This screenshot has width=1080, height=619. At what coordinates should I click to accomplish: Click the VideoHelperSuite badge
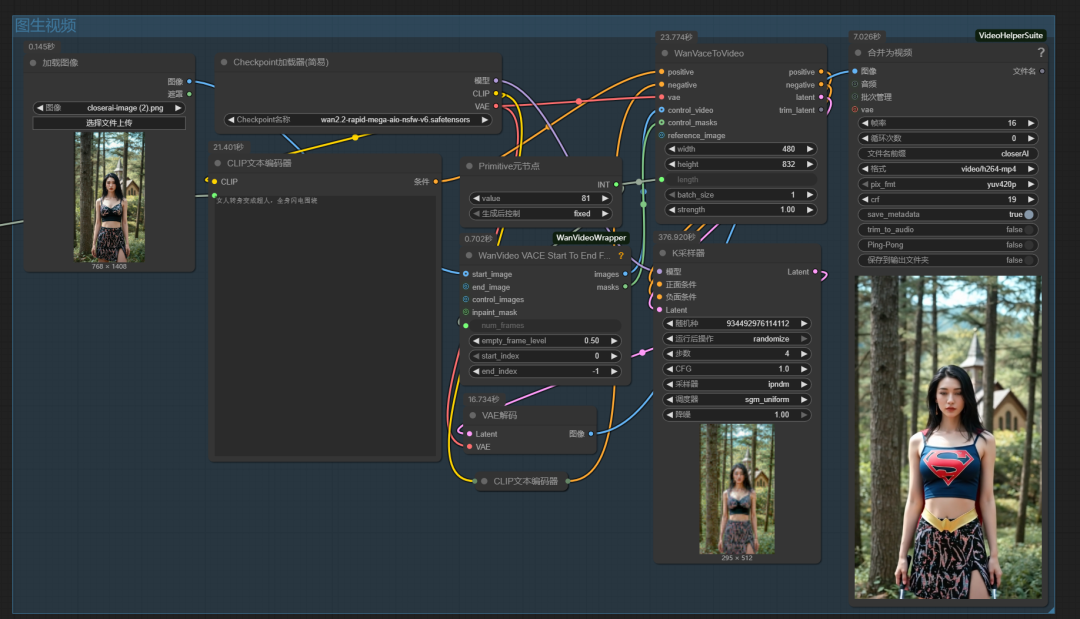tap(1010, 35)
